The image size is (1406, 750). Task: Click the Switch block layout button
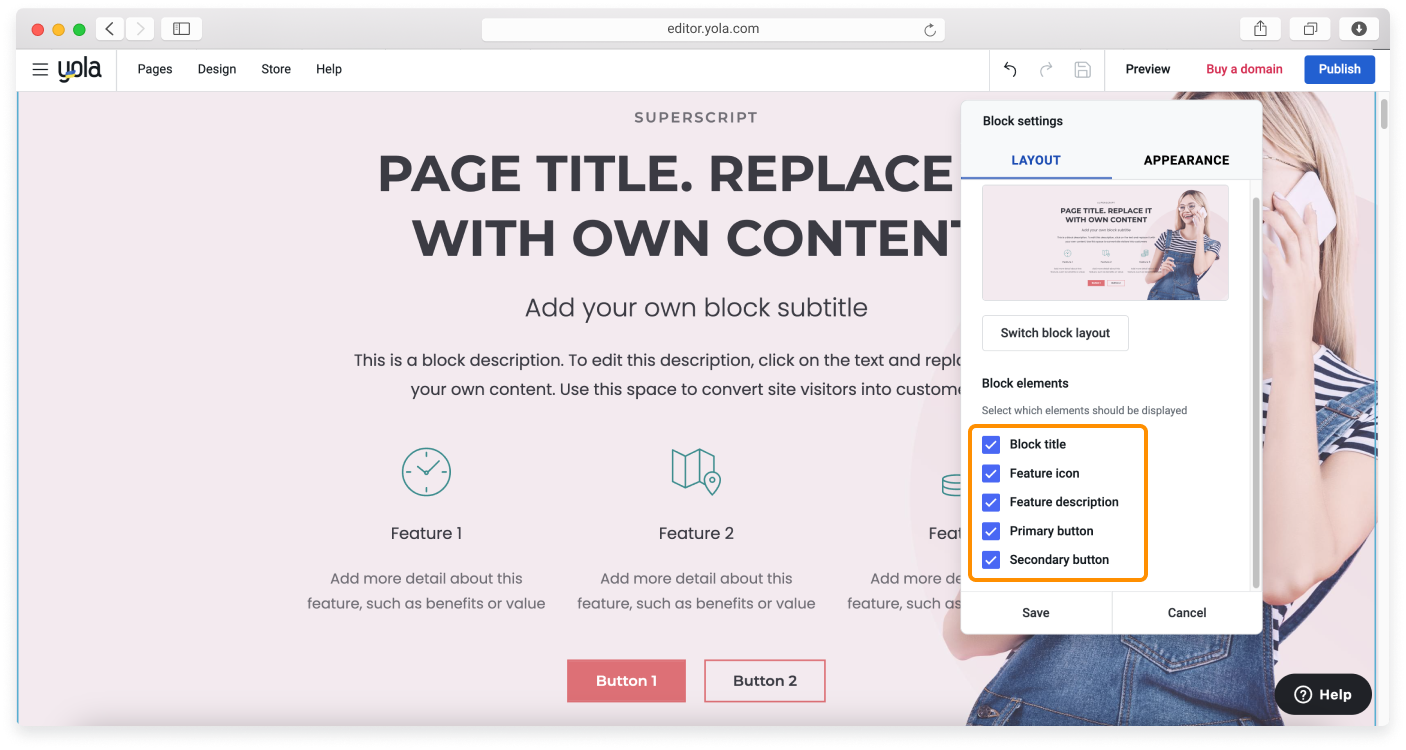coord(1055,333)
